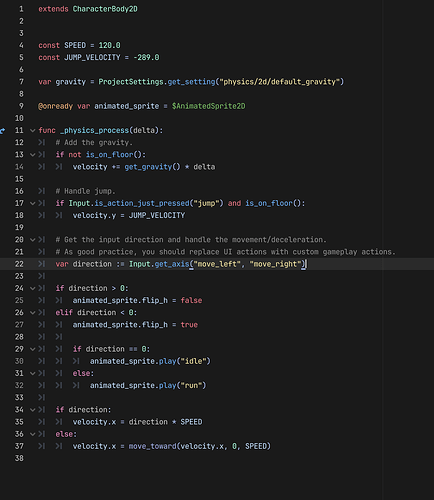
Task: Click the '# Add the gravity.' comment
Action: click(x=94, y=143)
